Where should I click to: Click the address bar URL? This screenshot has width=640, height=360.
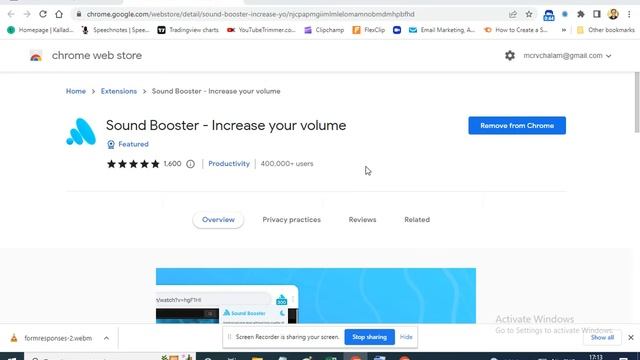click(x=250, y=14)
